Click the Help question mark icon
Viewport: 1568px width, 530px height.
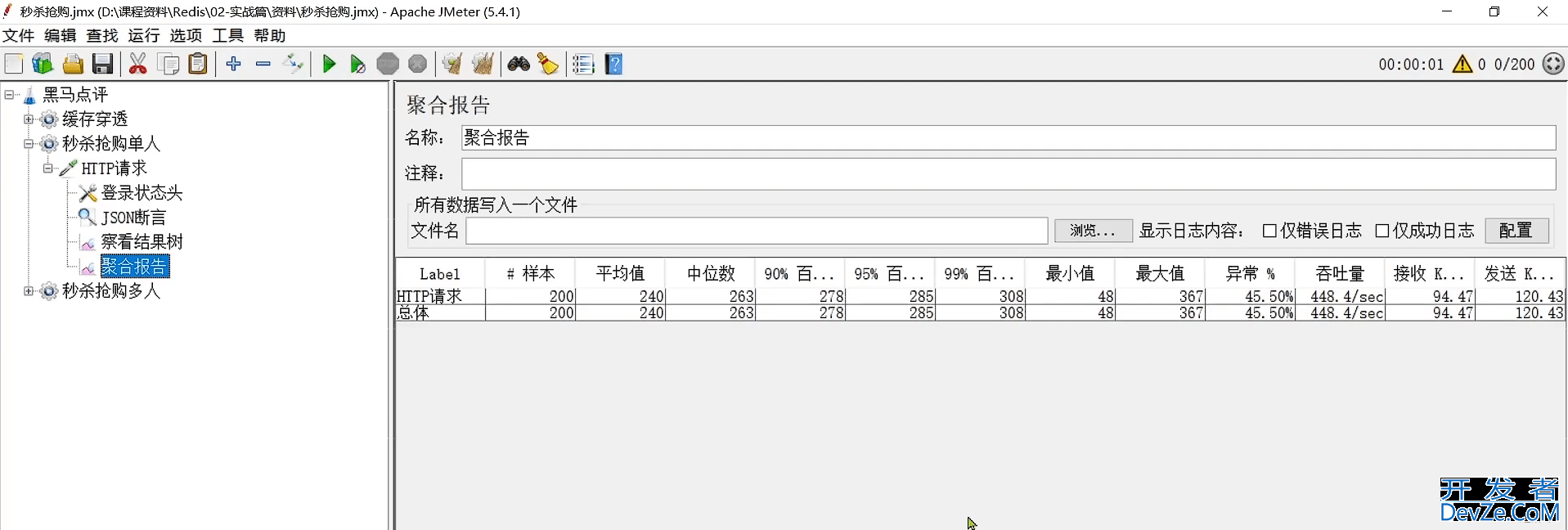tap(613, 64)
